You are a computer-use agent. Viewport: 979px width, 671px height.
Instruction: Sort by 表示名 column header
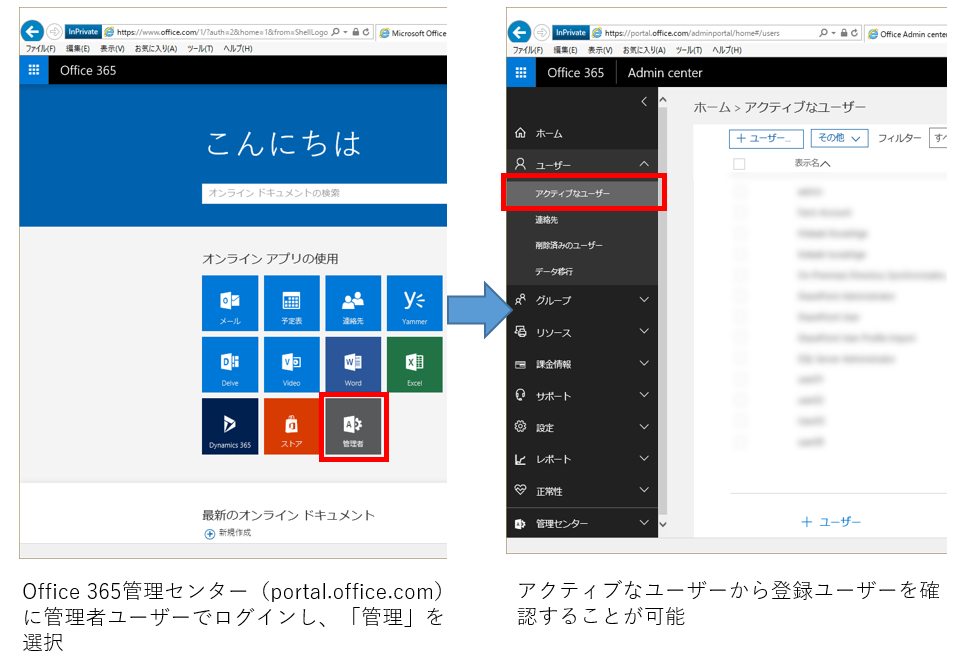(812, 163)
